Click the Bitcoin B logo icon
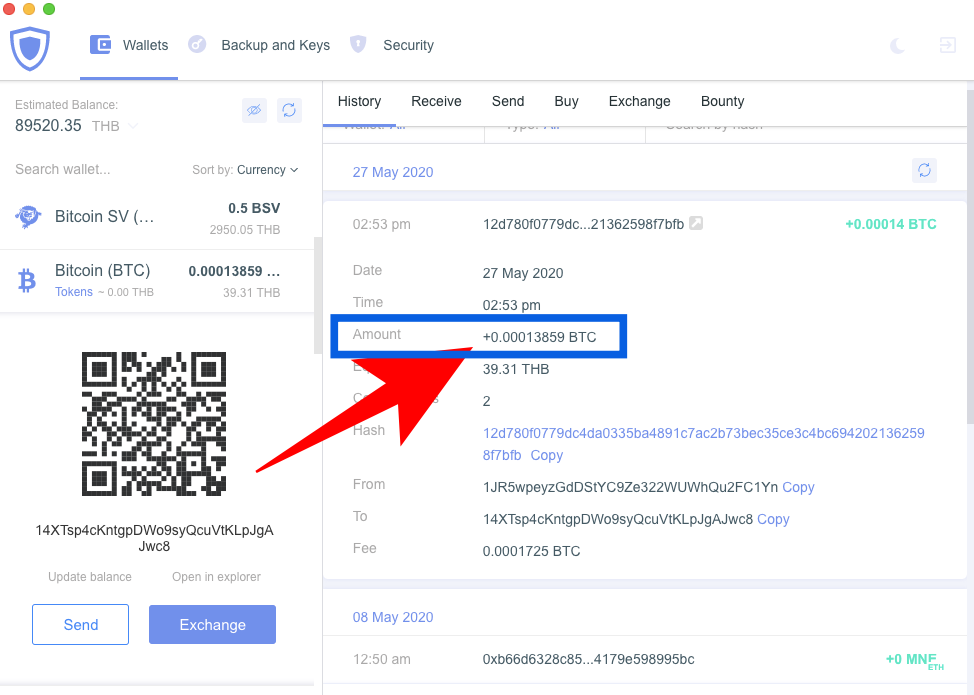This screenshot has width=974, height=695. (27, 281)
